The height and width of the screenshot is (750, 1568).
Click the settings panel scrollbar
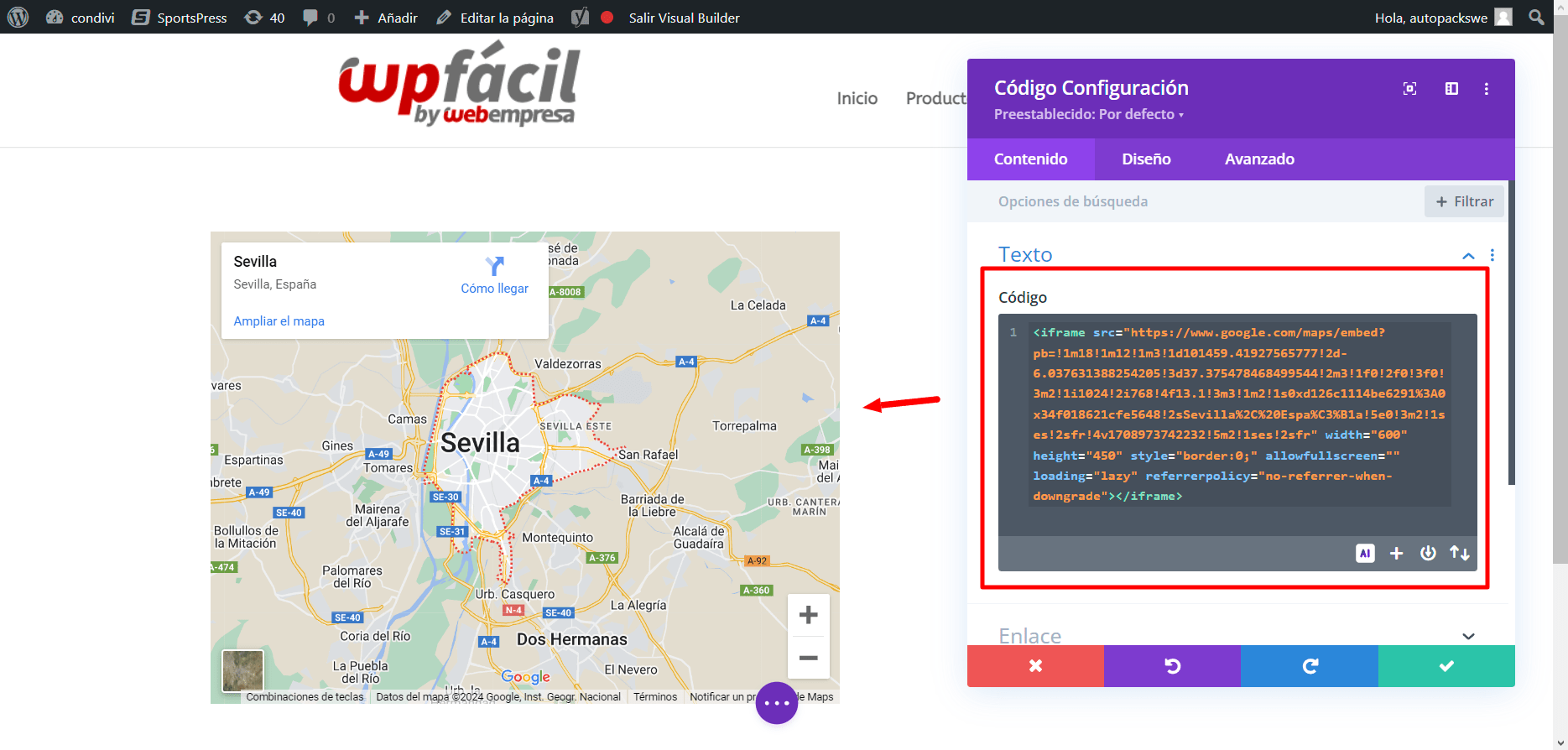point(1511,332)
